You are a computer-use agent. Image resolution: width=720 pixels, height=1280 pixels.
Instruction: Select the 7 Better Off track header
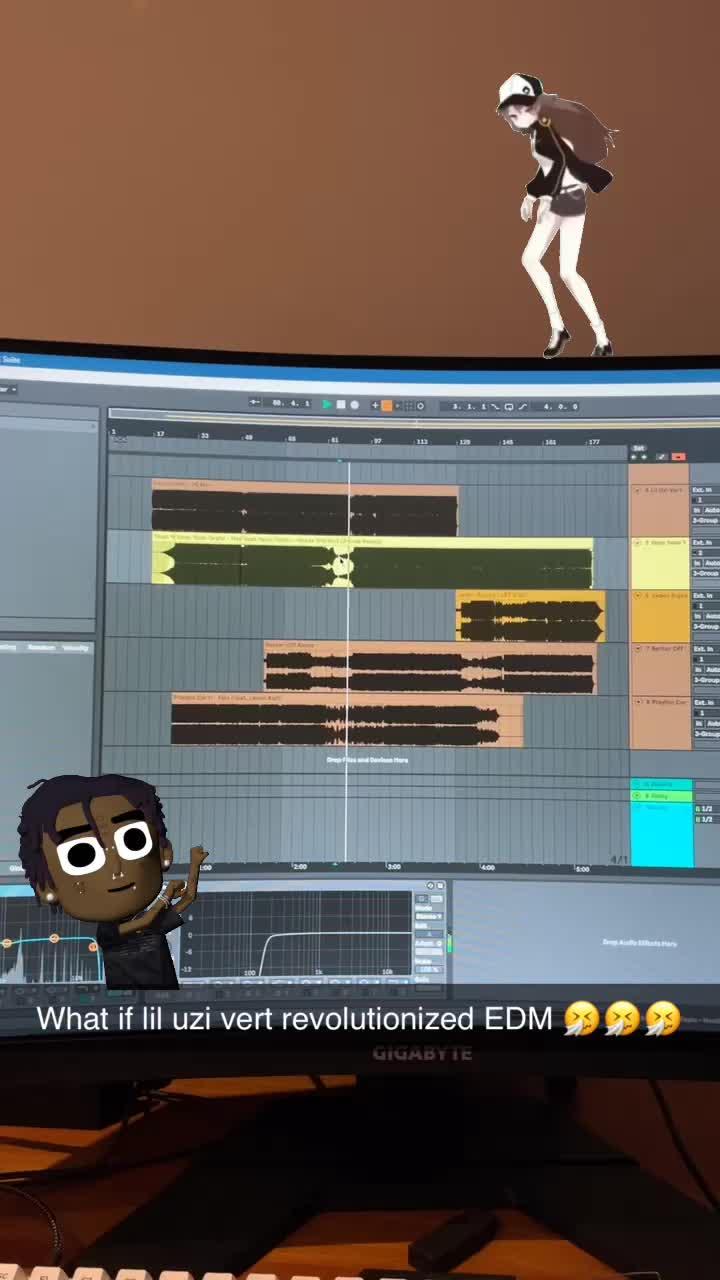(x=660, y=670)
